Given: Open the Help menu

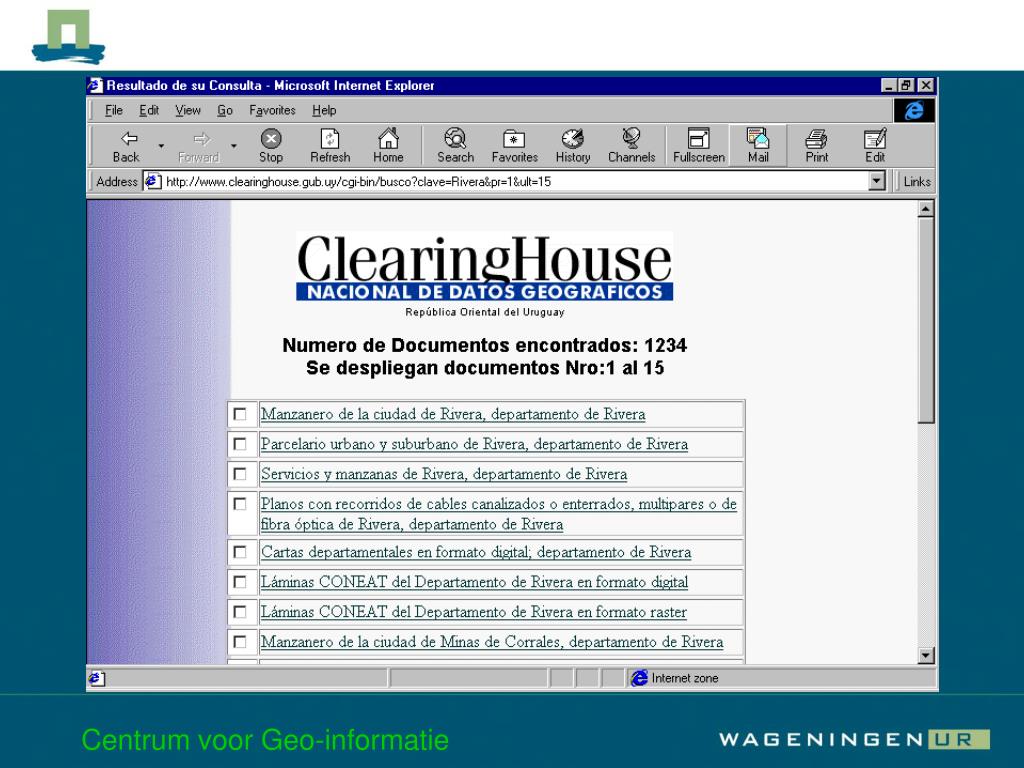Looking at the screenshot, I should click(324, 110).
